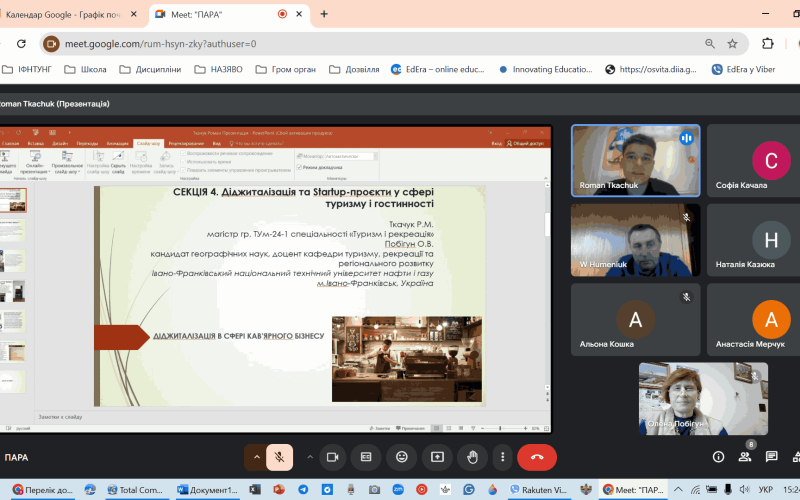Click the Дизайн ribbon tab in PowerPoint
Screen dimensions: 800x500
tap(60, 143)
